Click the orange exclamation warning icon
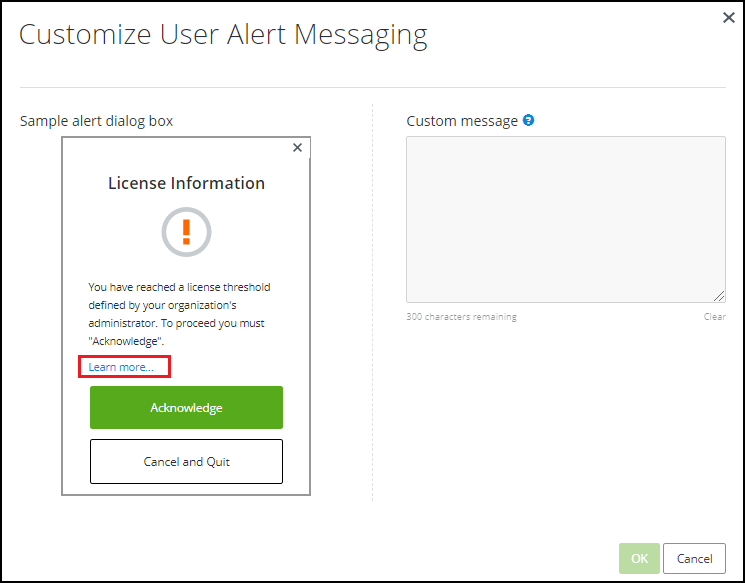This screenshot has width=745, height=583. click(x=186, y=232)
